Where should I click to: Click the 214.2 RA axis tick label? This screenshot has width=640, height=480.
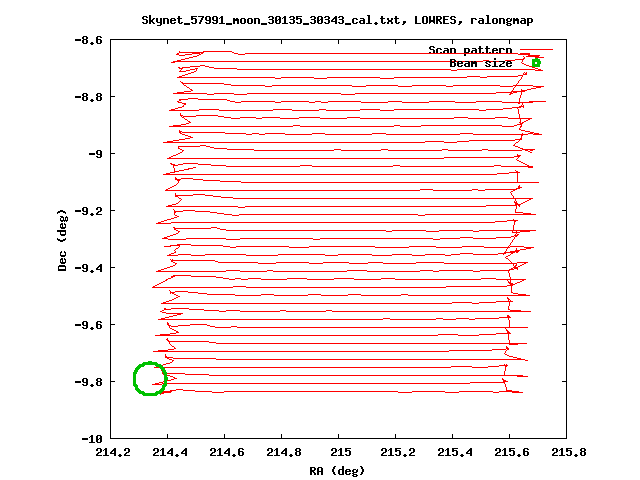[113, 452]
